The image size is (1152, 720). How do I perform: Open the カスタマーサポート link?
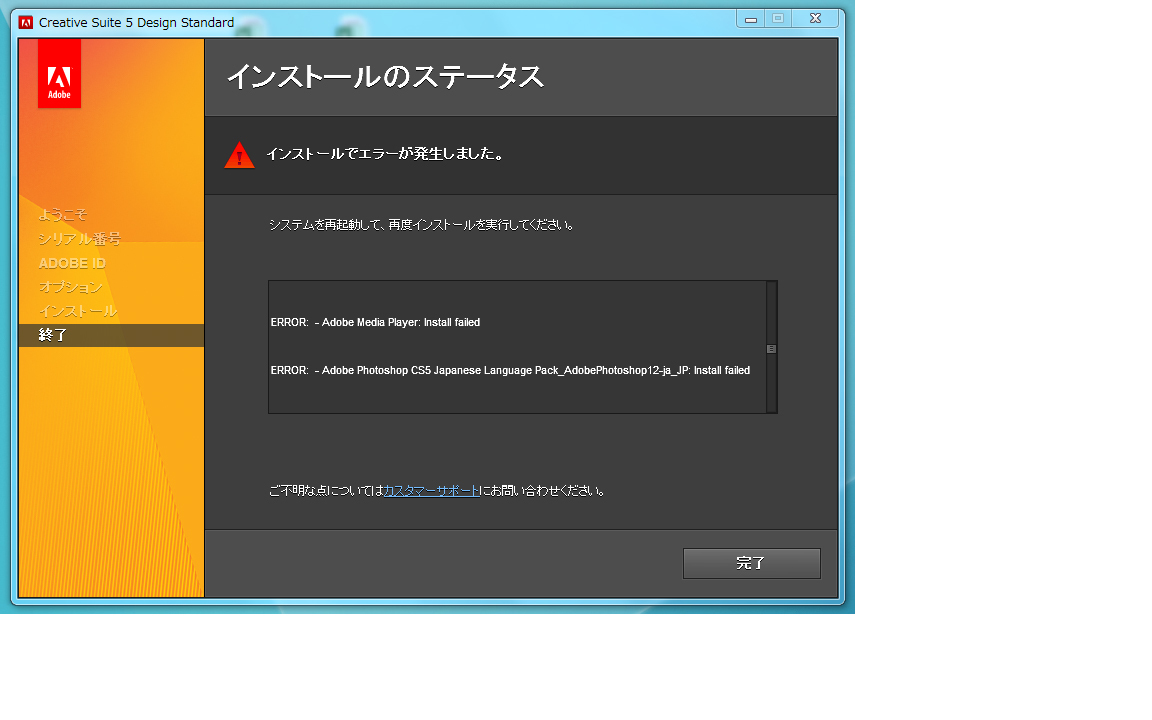431,491
